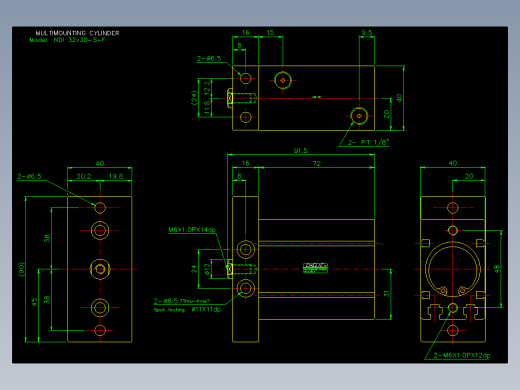
Task: Select the 91.5 overall length dimension
Action: [301, 151]
